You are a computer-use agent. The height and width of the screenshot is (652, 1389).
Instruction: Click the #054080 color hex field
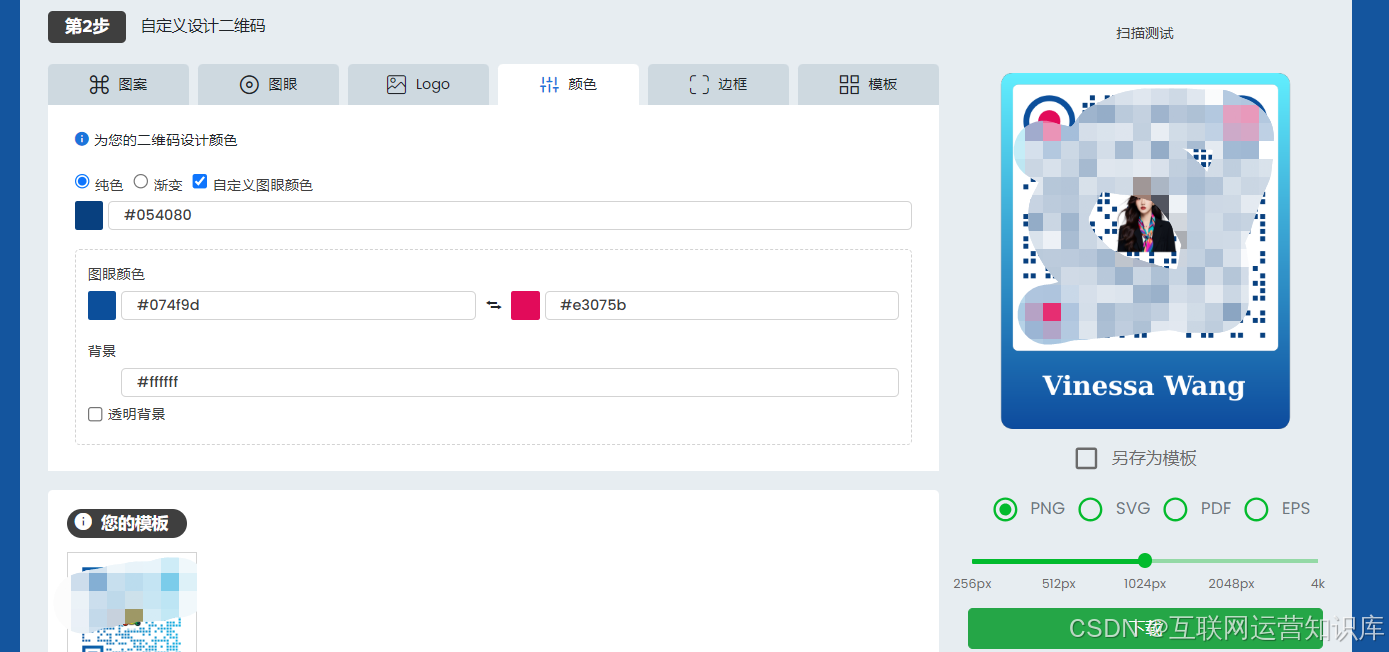point(510,215)
